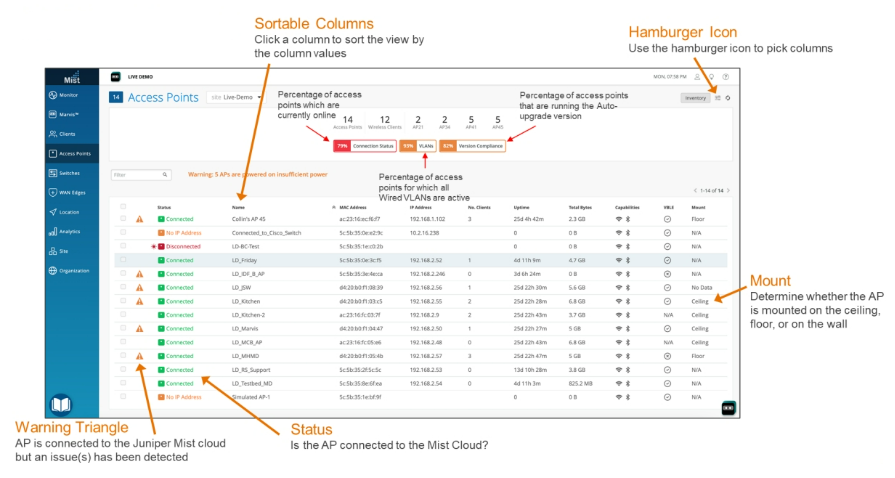
Task: Sort by the MAC Address column
Action: [x=352, y=207]
